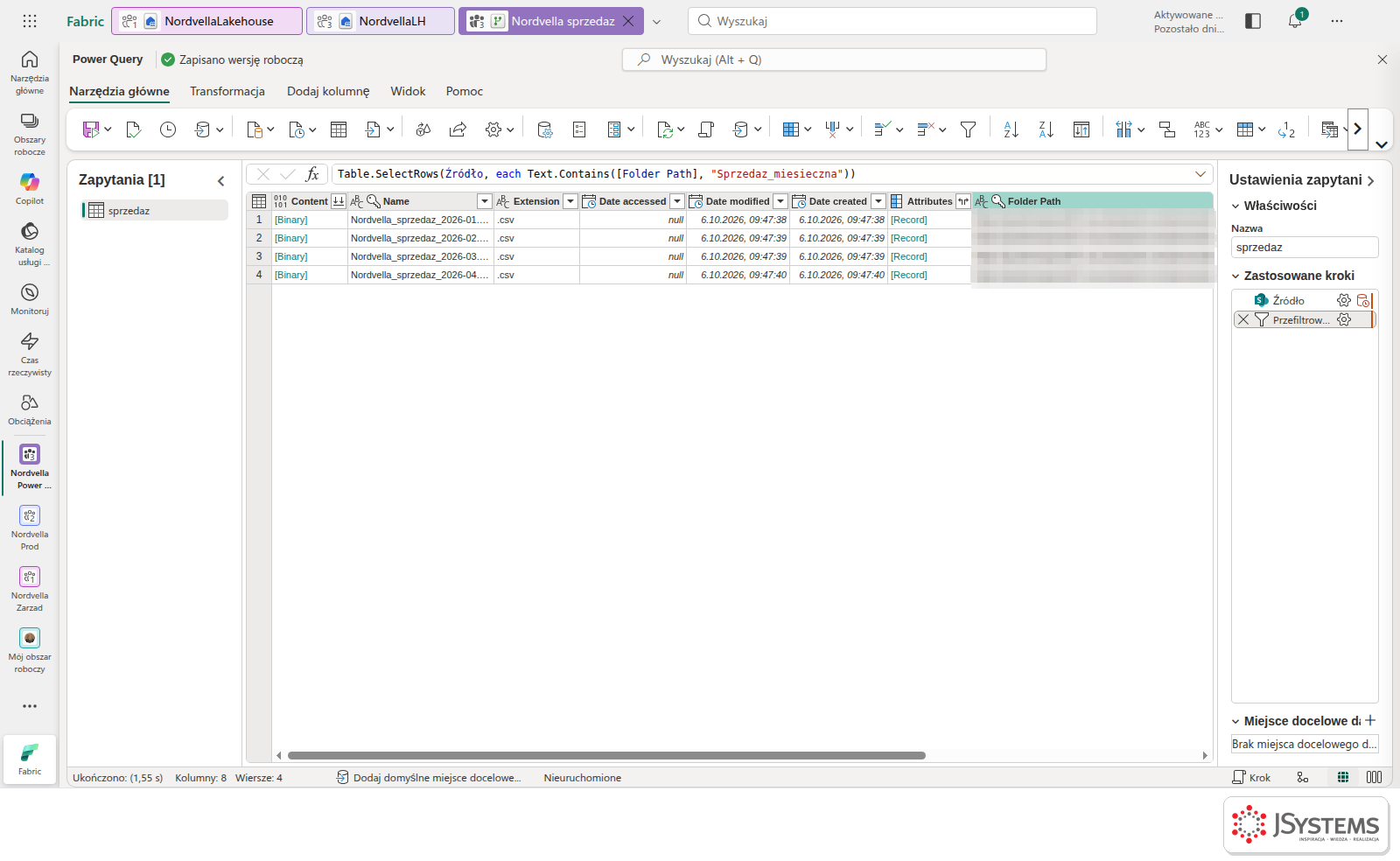Collapse the Właściwości section
Image resolution: width=1400 pixels, height=861 pixels.
pyautogui.click(x=1235, y=206)
